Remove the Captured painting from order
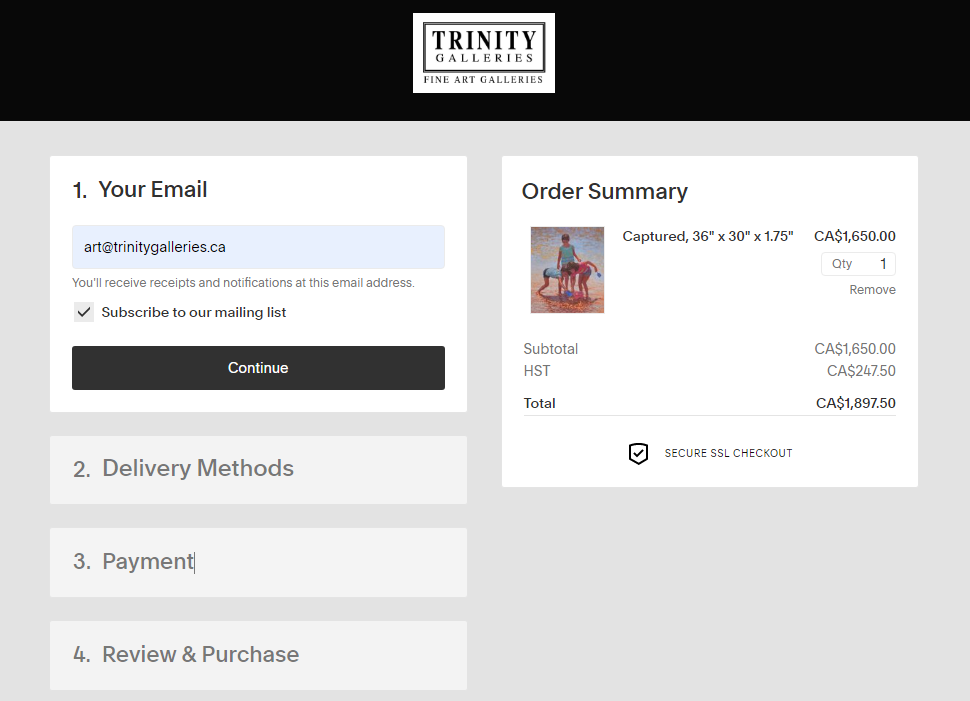The height and width of the screenshot is (701, 970). tap(872, 290)
